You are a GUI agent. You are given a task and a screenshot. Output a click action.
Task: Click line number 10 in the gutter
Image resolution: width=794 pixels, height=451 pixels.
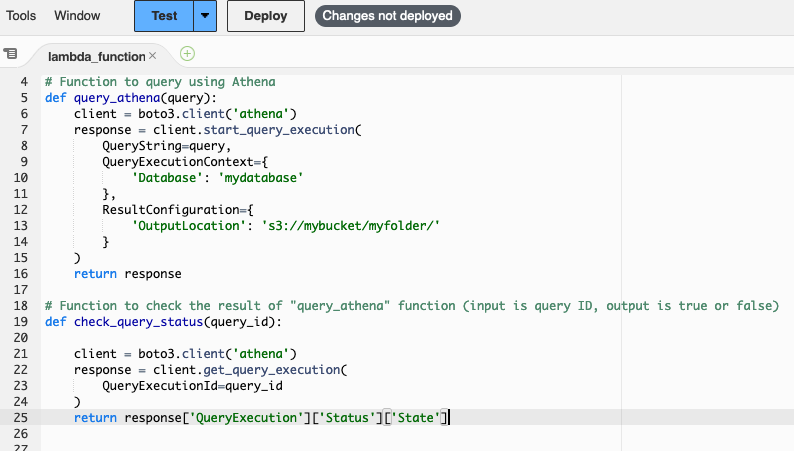pos(21,178)
